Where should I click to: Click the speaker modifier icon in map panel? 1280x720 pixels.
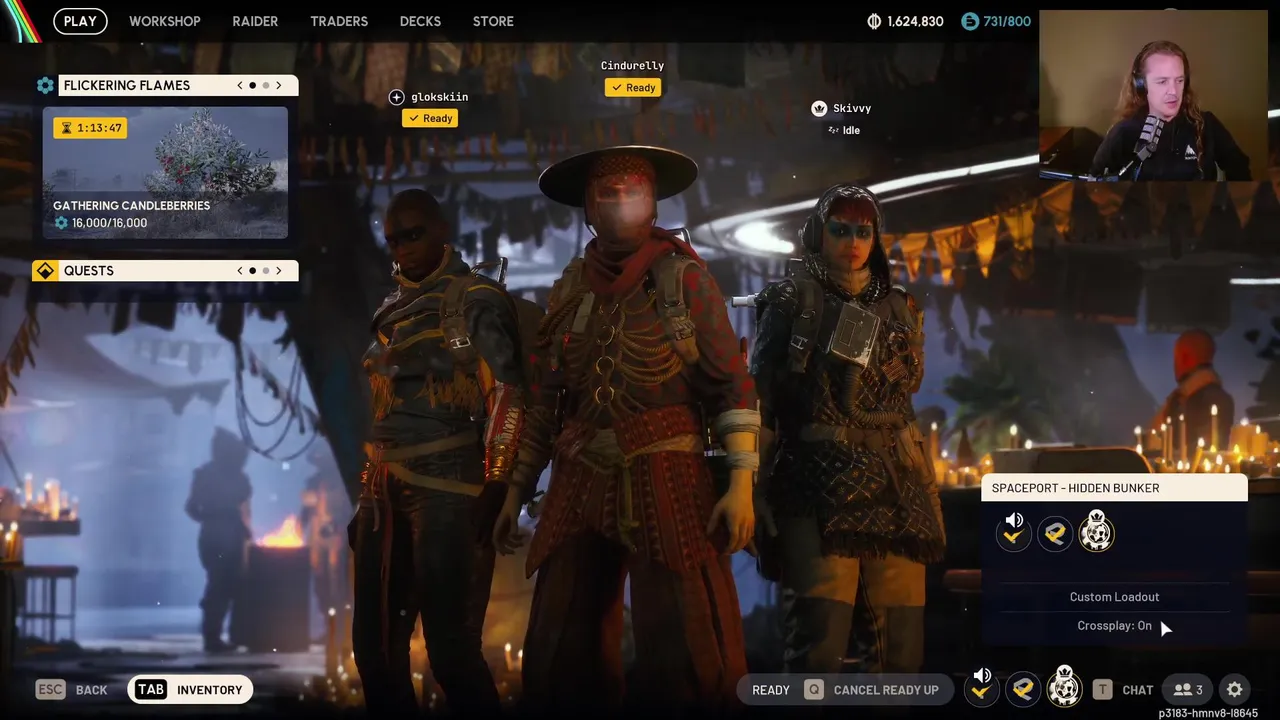[1014, 531]
